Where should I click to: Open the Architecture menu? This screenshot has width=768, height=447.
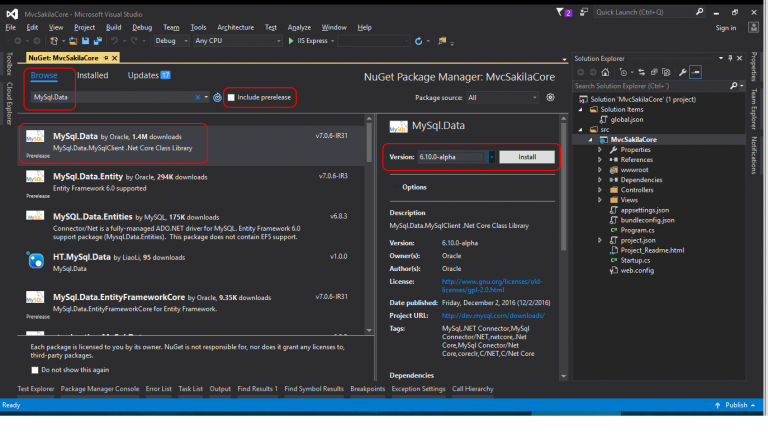point(235,27)
